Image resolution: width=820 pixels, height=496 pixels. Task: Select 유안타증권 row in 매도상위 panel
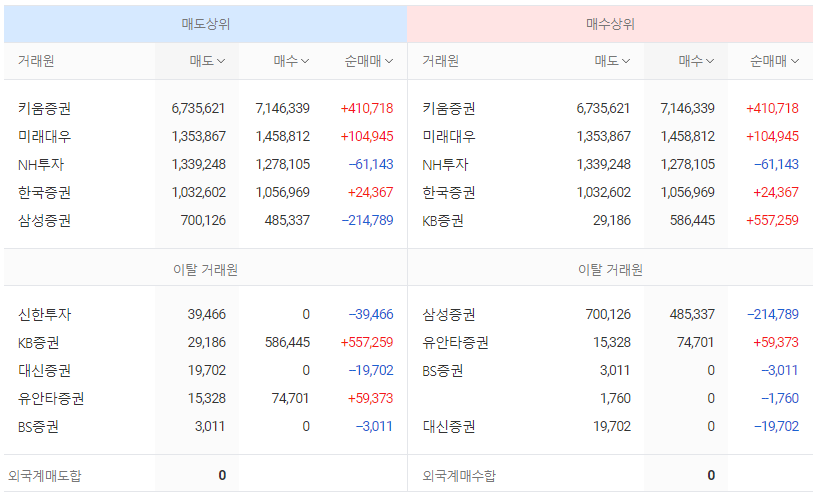click(206, 399)
